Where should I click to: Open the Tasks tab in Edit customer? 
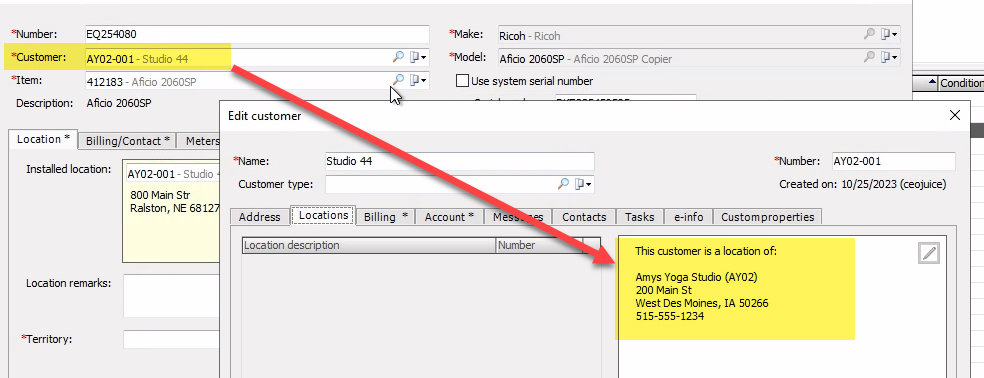point(639,217)
